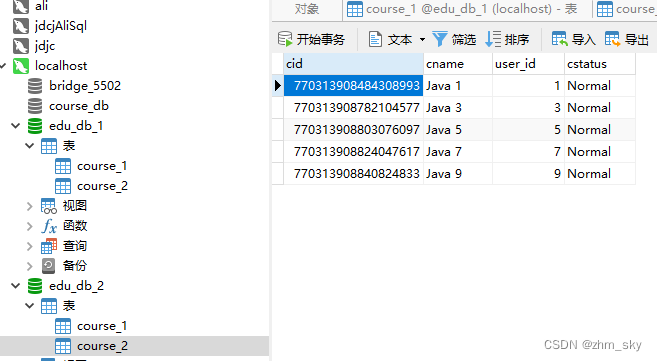657x361 pixels.
Task: Click the Normal status in Java 9 row
Action: [600, 173]
